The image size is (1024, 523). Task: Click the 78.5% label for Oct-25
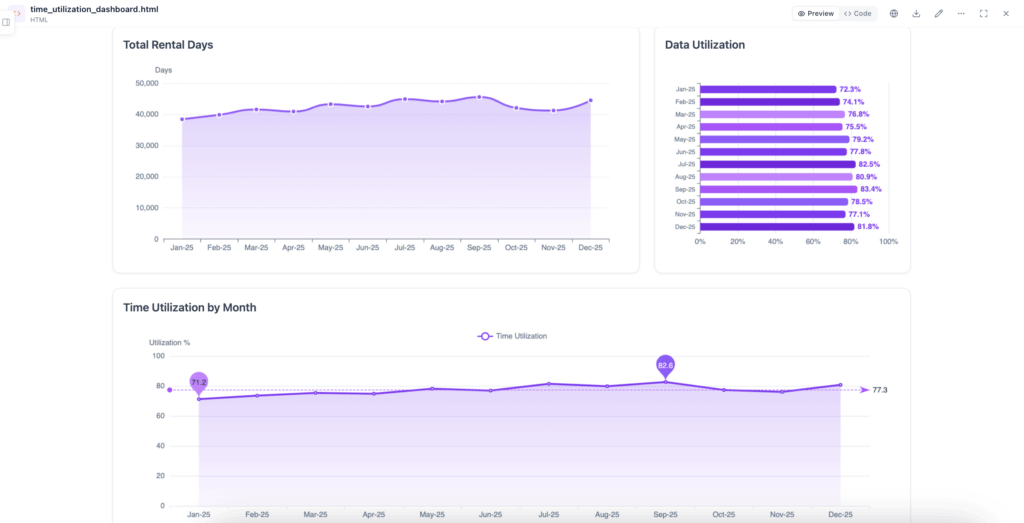click(x=861, y=202)
